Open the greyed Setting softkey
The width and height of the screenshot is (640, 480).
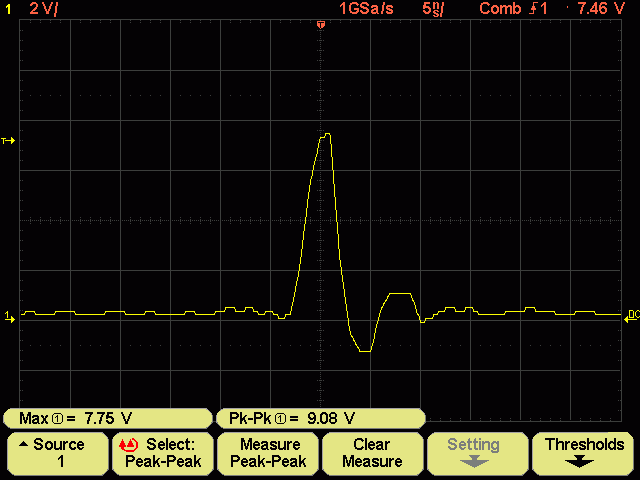point(477,453)
